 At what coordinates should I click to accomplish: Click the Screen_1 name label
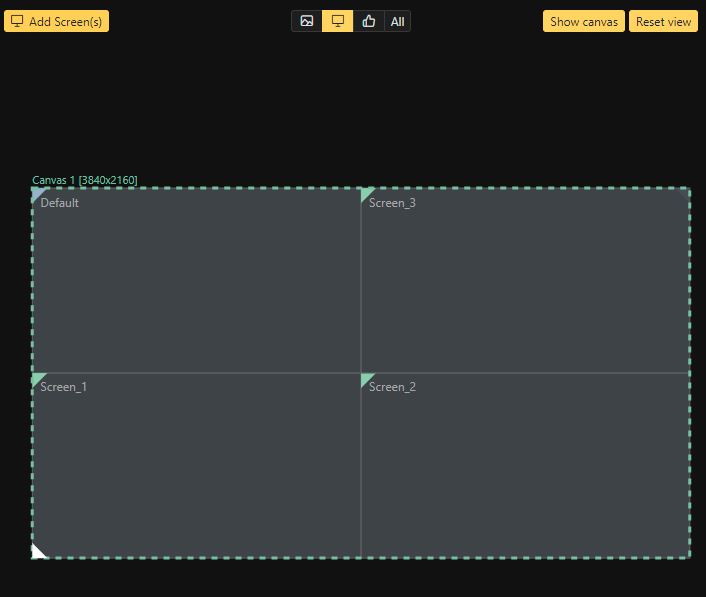point(64,387)
